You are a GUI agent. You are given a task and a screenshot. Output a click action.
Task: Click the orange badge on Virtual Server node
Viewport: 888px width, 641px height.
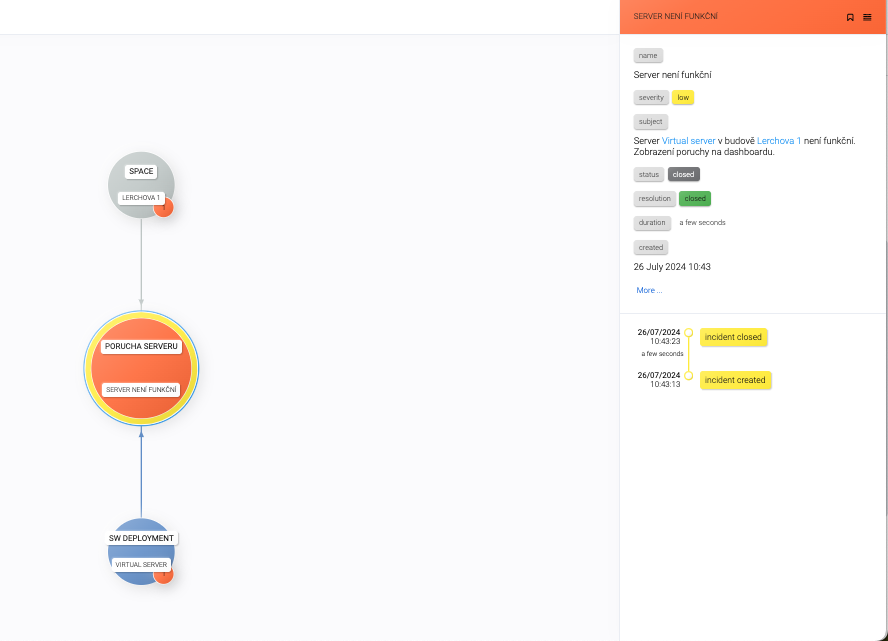[164, 574]
